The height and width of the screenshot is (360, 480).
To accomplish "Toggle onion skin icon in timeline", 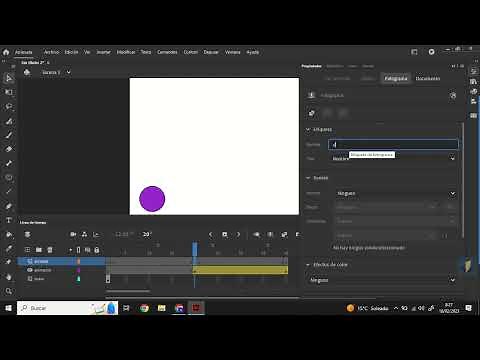I will click(256, 235).
